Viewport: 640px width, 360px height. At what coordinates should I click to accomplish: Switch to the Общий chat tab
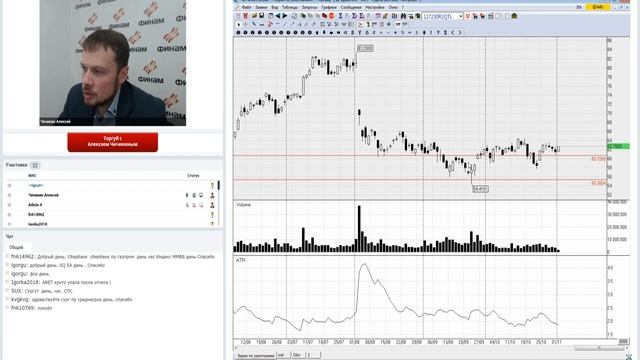16,247
